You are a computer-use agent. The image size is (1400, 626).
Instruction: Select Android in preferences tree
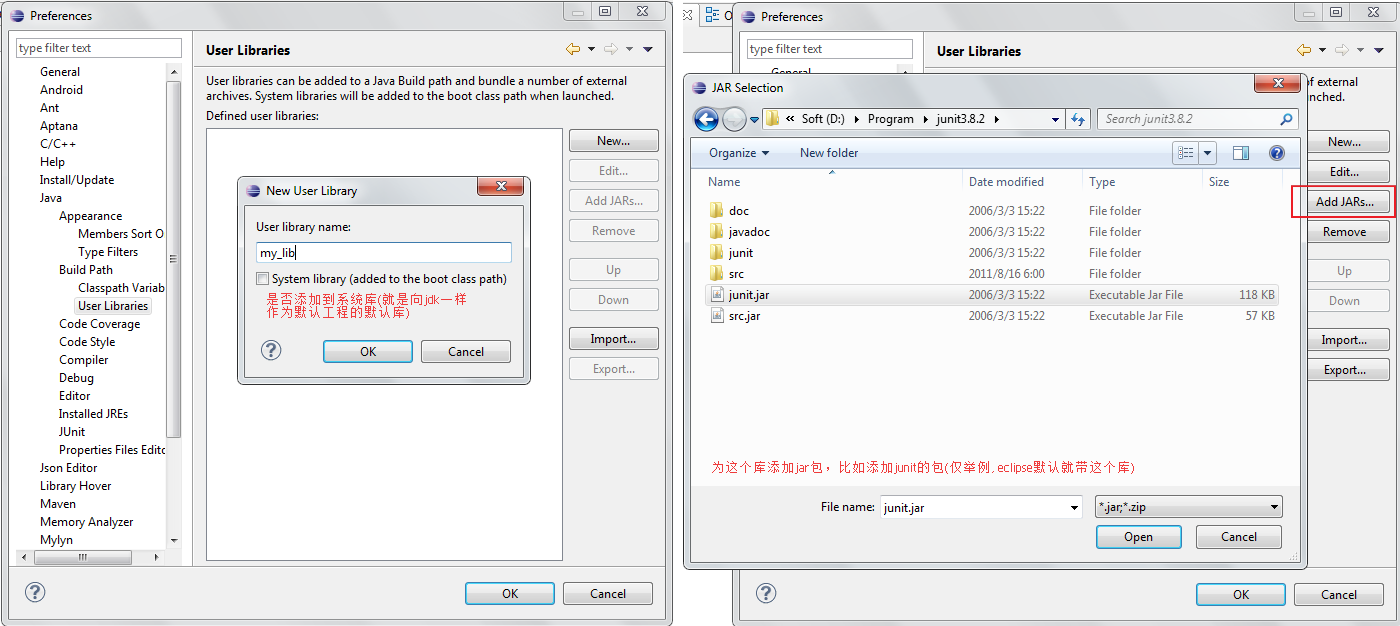click(61, 90)
